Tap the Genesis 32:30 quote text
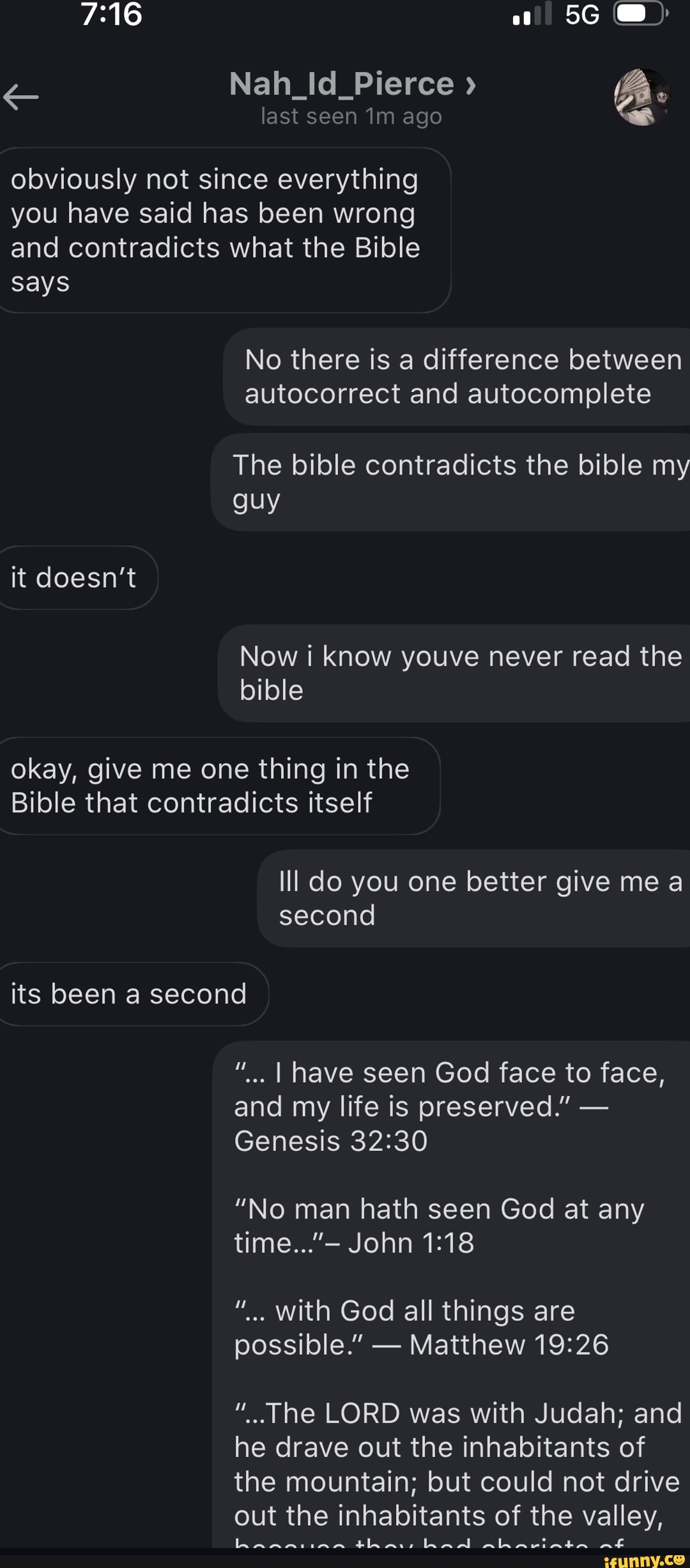 [x=447, y=1106]
